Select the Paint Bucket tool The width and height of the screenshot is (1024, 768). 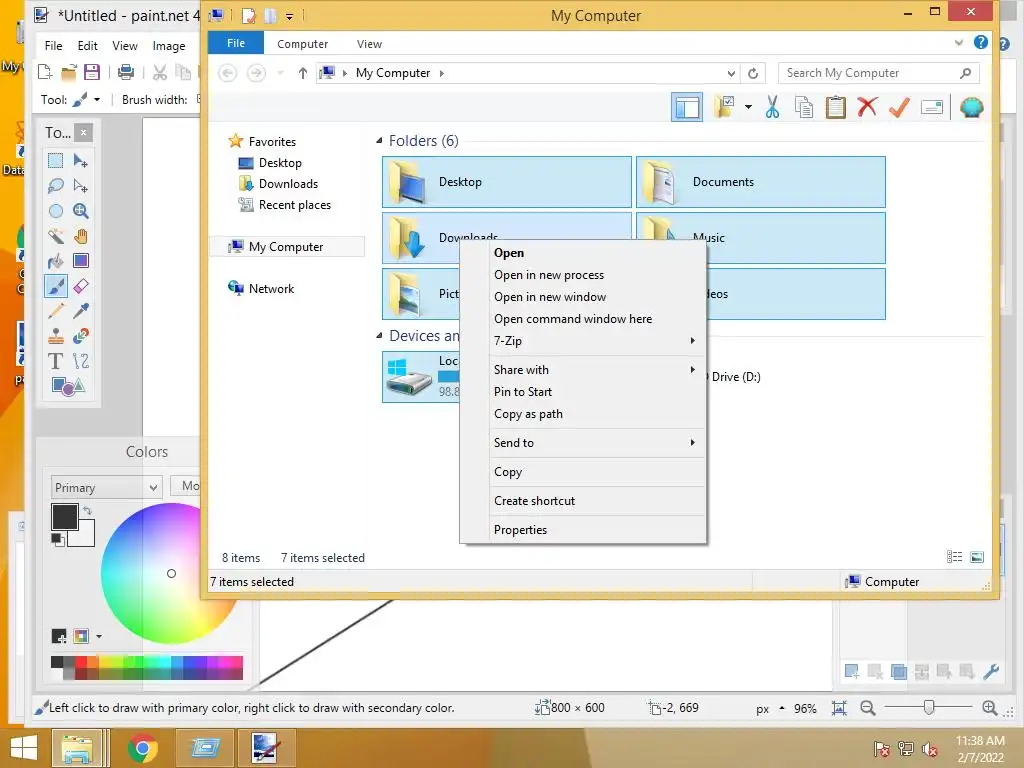click(x=56, y=261)
